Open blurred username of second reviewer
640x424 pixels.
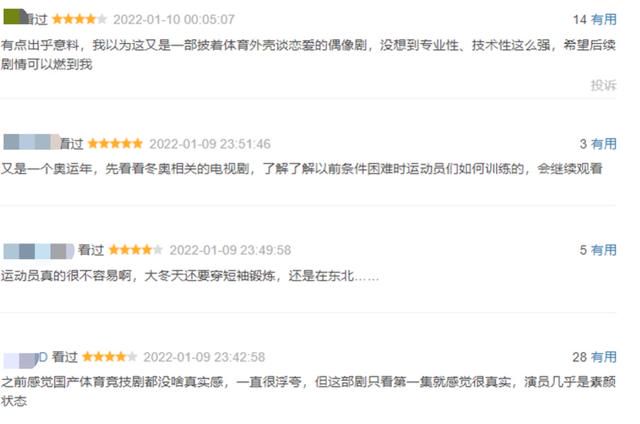tap(32, 142)
